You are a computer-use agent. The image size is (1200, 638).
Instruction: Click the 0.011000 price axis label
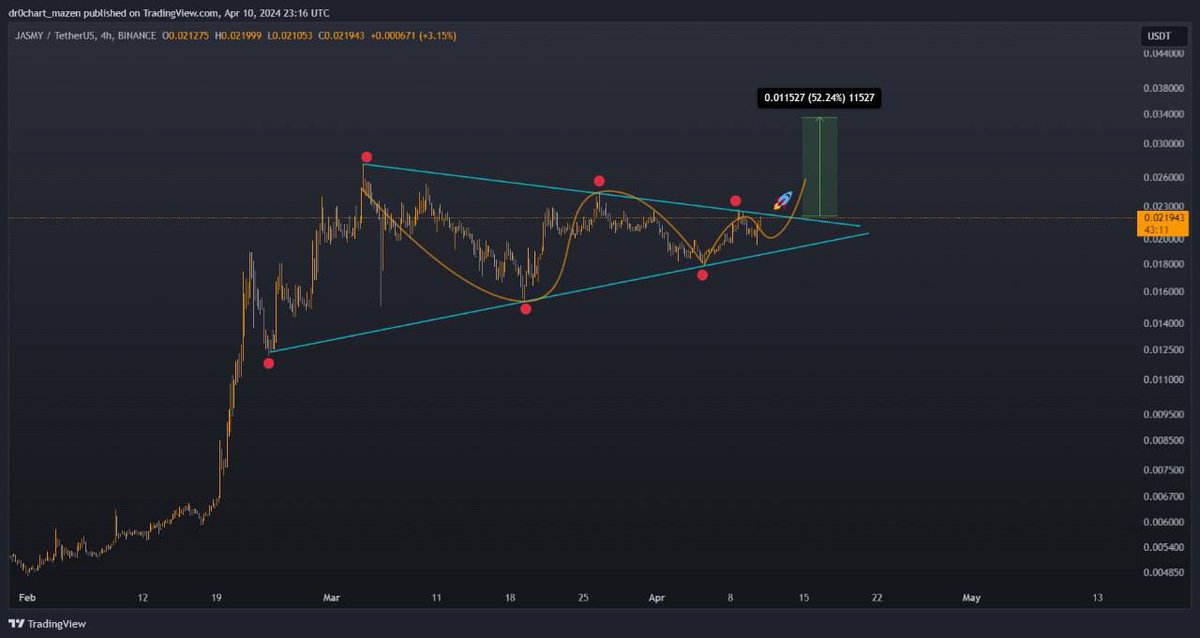pyautogui.click(x=1162, y=380)
